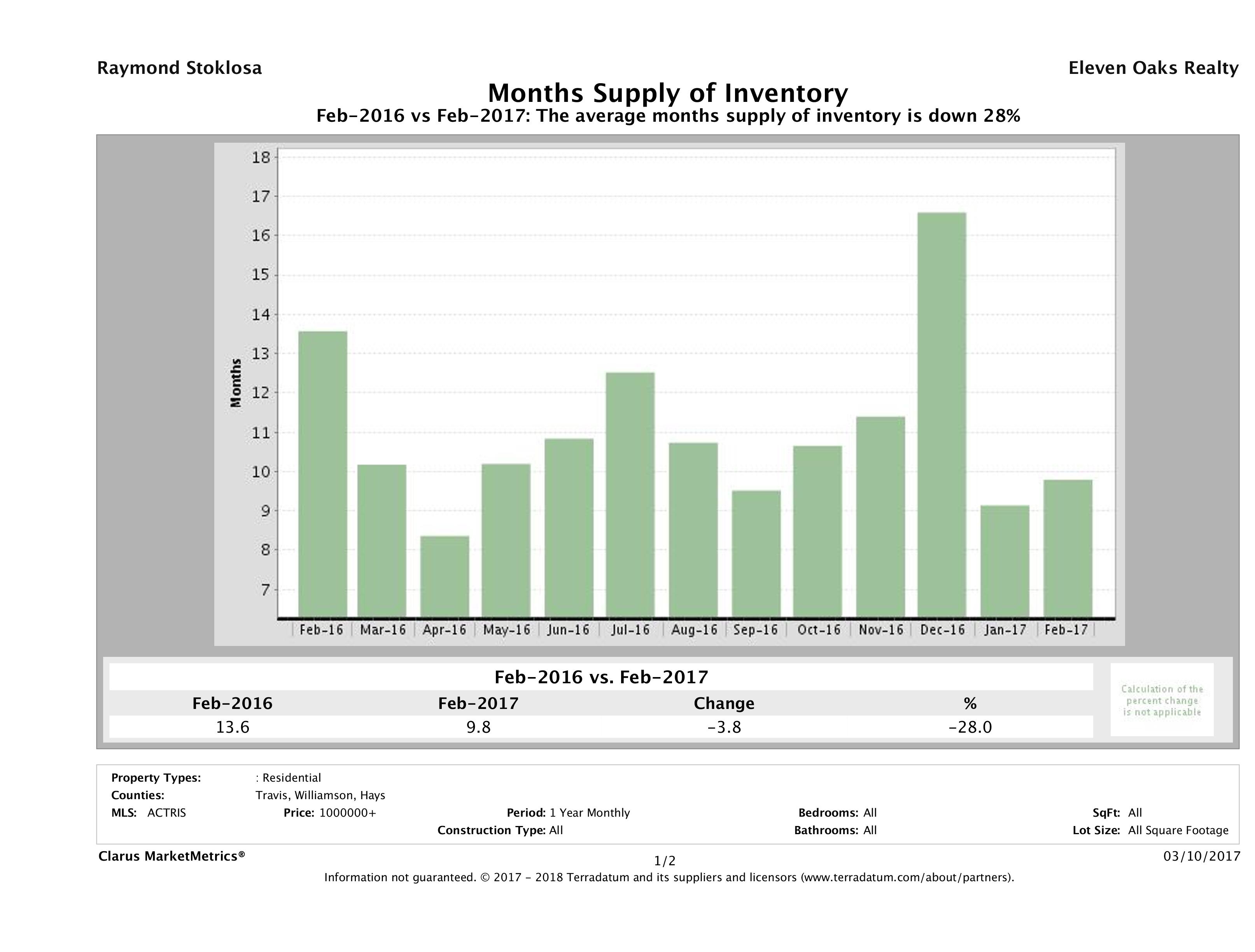The height and width of the screenshot is (952, 1255).
Task: Click the Apr-16 shortest bar
Action: (x=445, y=576)
